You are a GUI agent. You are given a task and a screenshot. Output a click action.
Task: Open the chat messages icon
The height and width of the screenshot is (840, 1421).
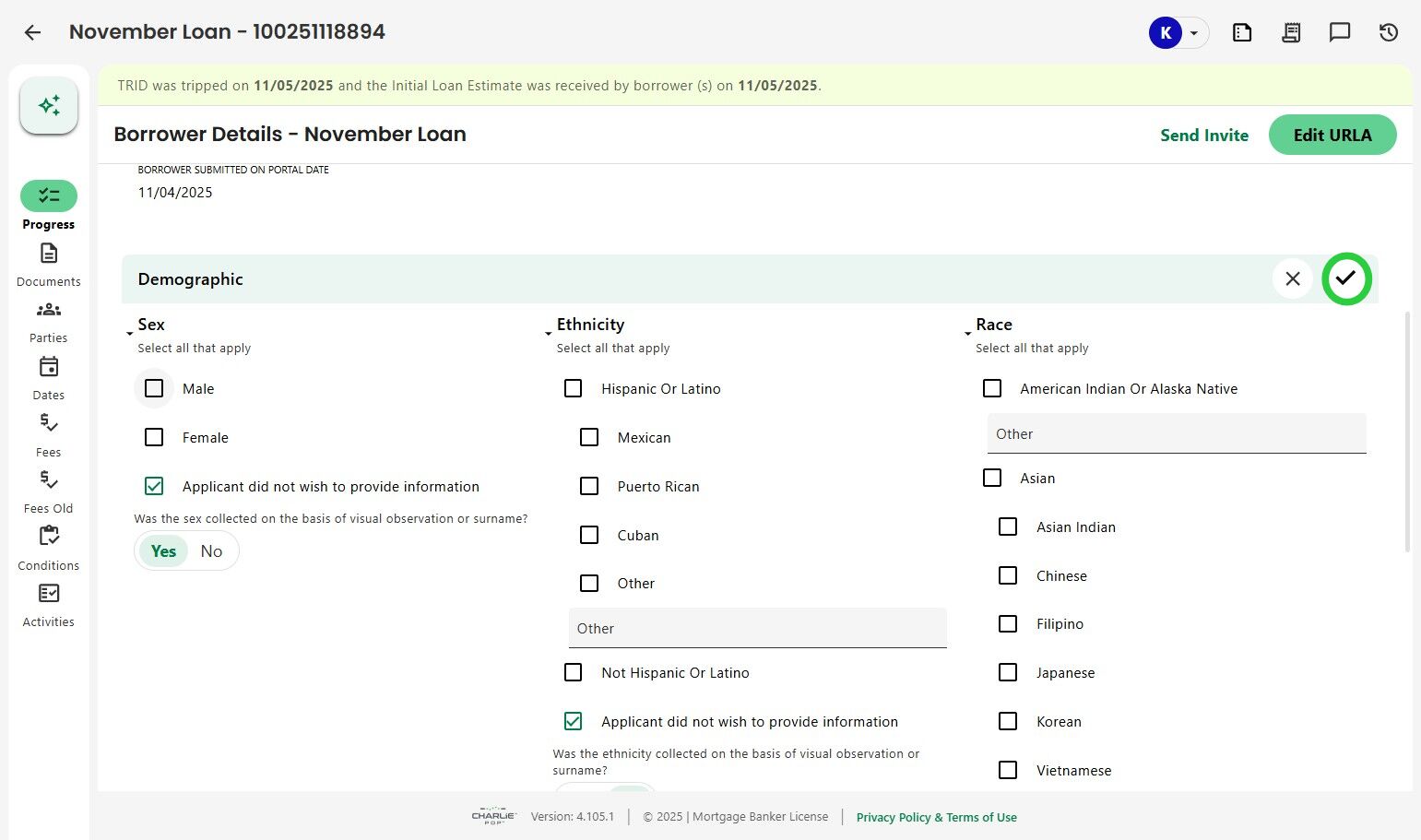click(x=1339, y=33)
